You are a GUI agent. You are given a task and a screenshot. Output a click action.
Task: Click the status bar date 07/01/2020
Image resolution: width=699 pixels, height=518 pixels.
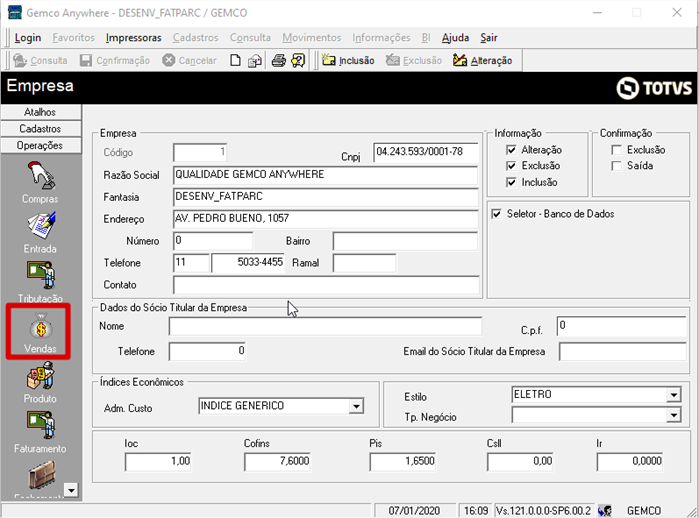point(414,510)
